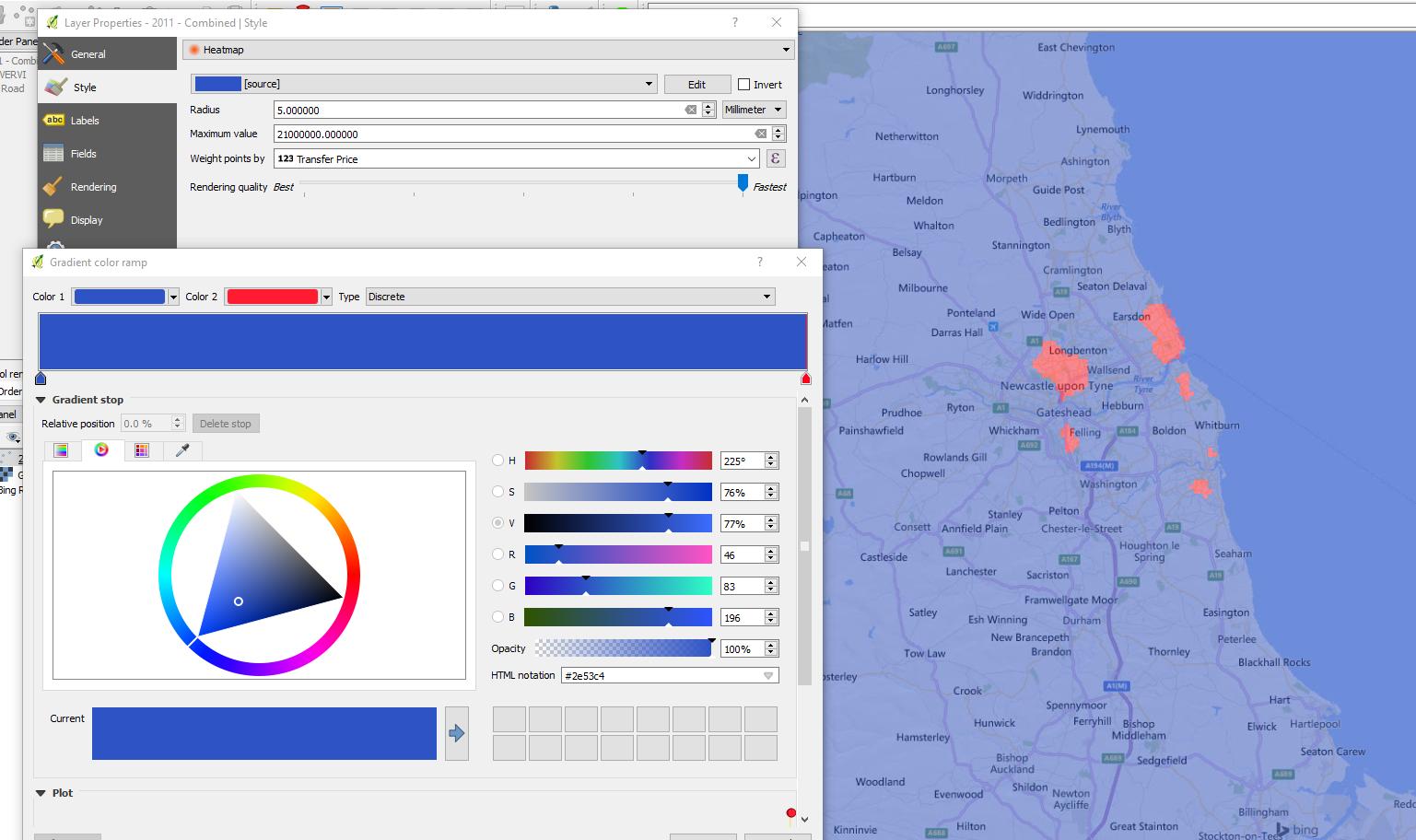Switch to the color ramp picker tab
This screenshot has height=840, width=1416.
(61, 450)
